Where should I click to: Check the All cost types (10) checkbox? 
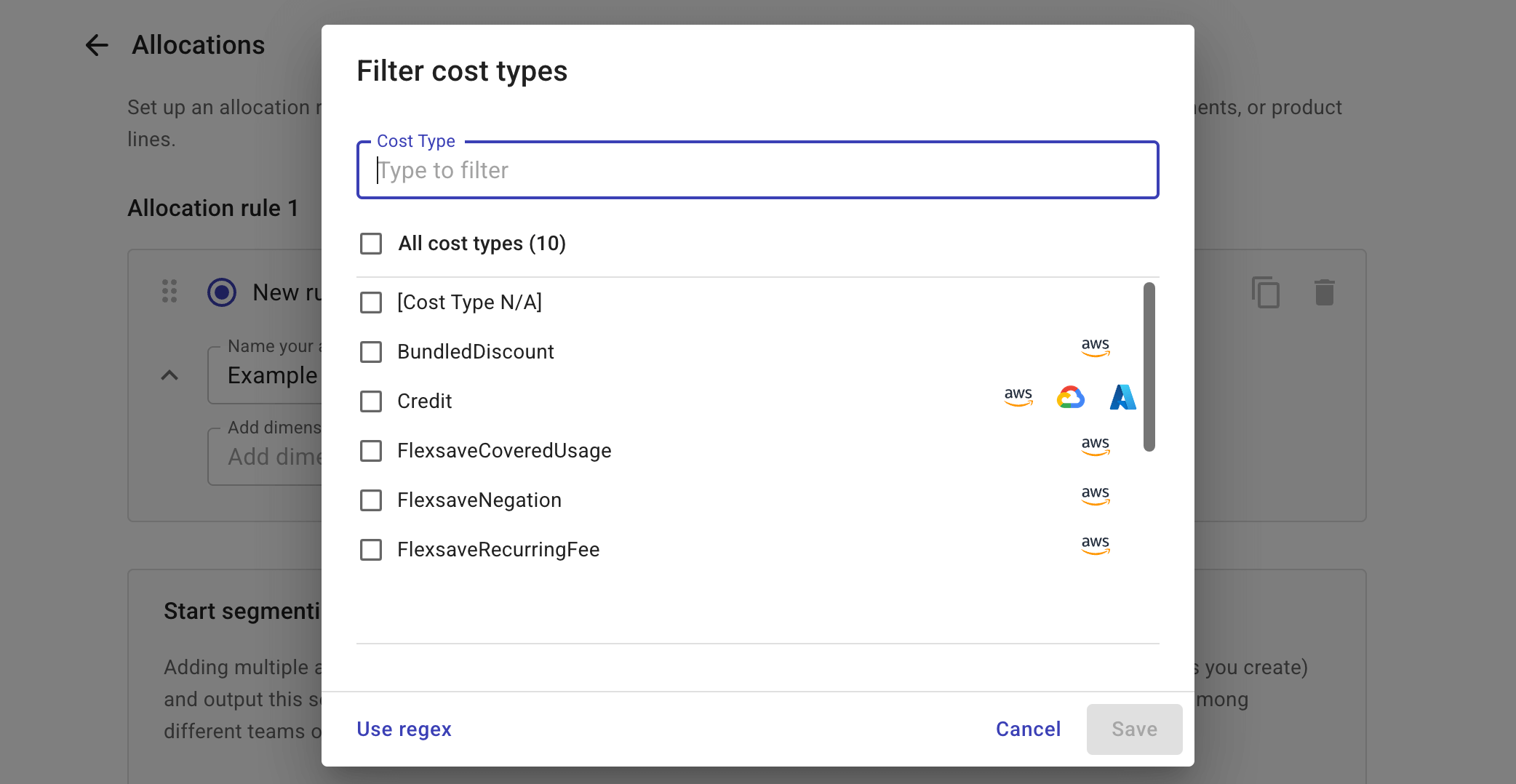pos(371,244)
